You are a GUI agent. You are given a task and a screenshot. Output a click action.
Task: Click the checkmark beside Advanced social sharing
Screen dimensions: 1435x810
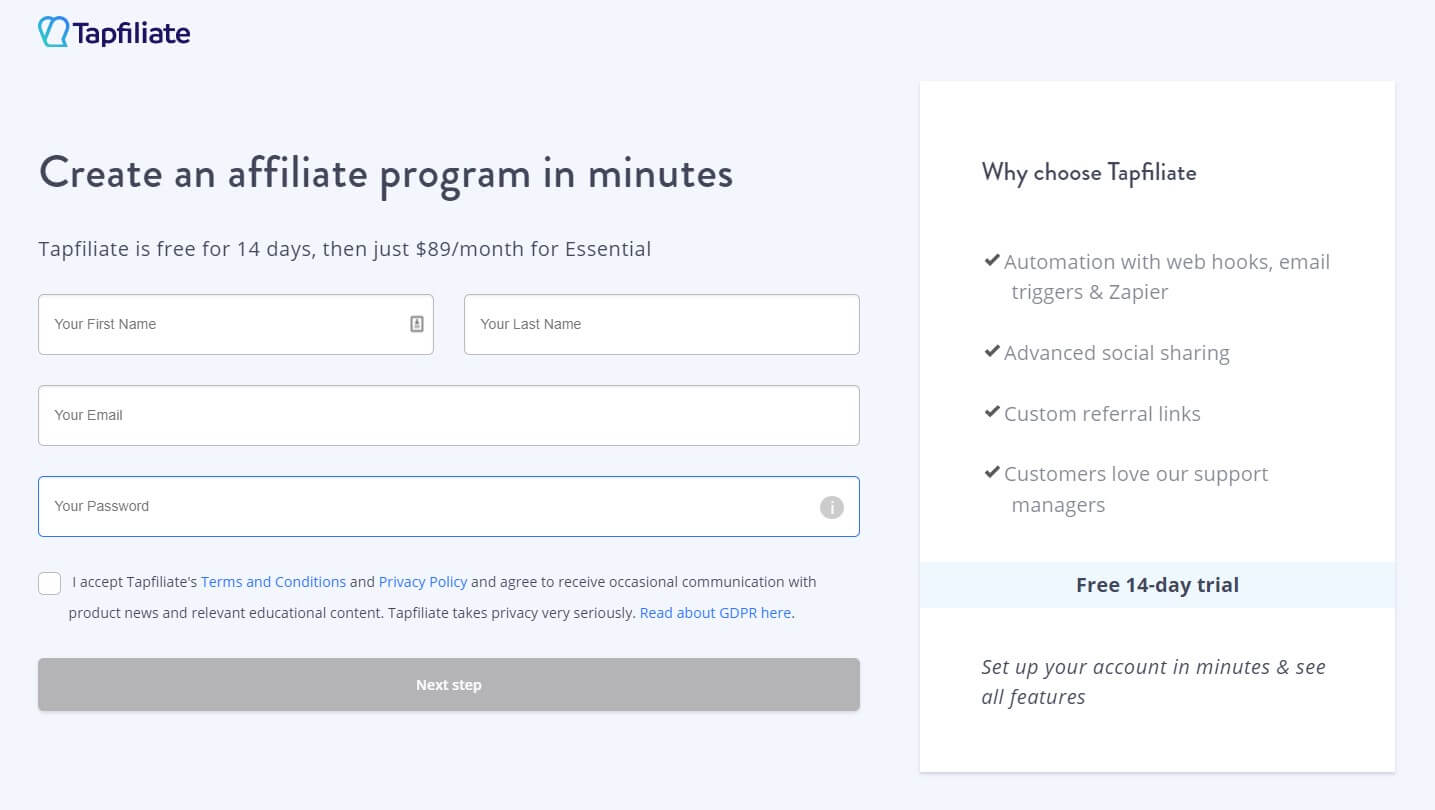[992, 352]
